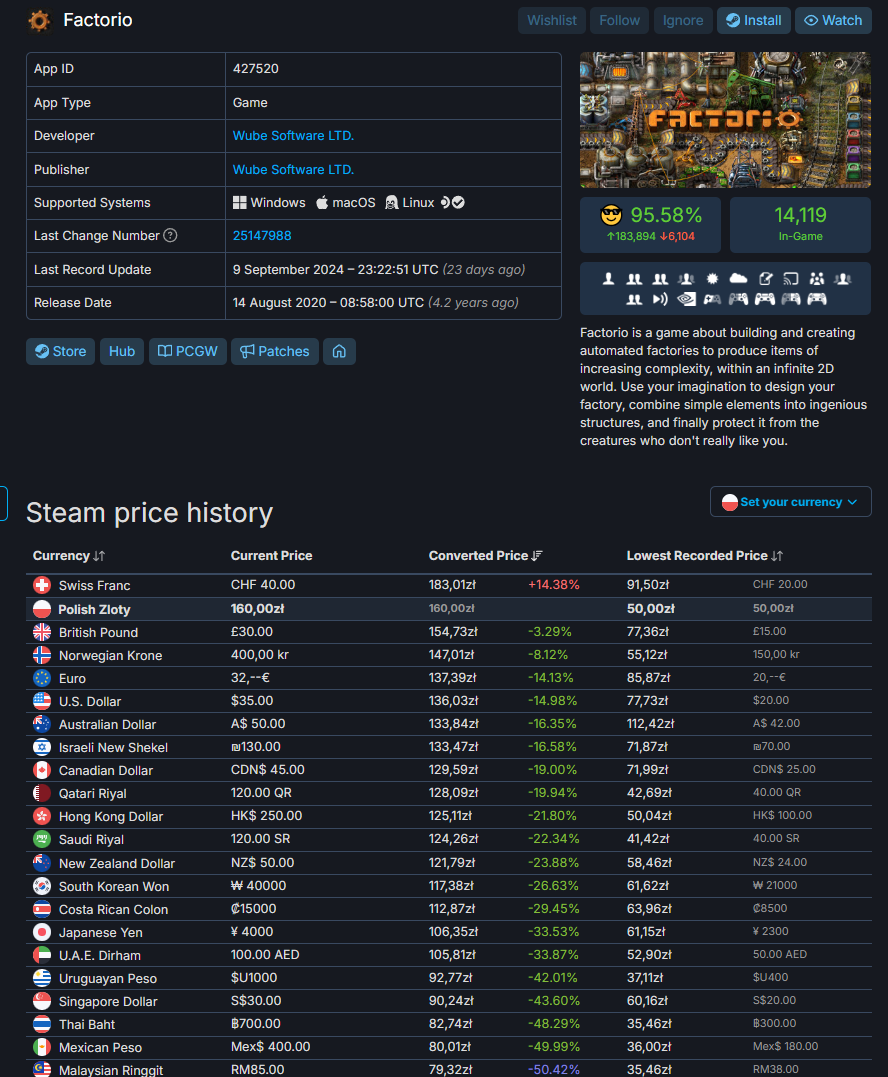The image size is (888, 1077).
Task: Click the Hong Kong flag icon
Action: click(x=42, y=816)
